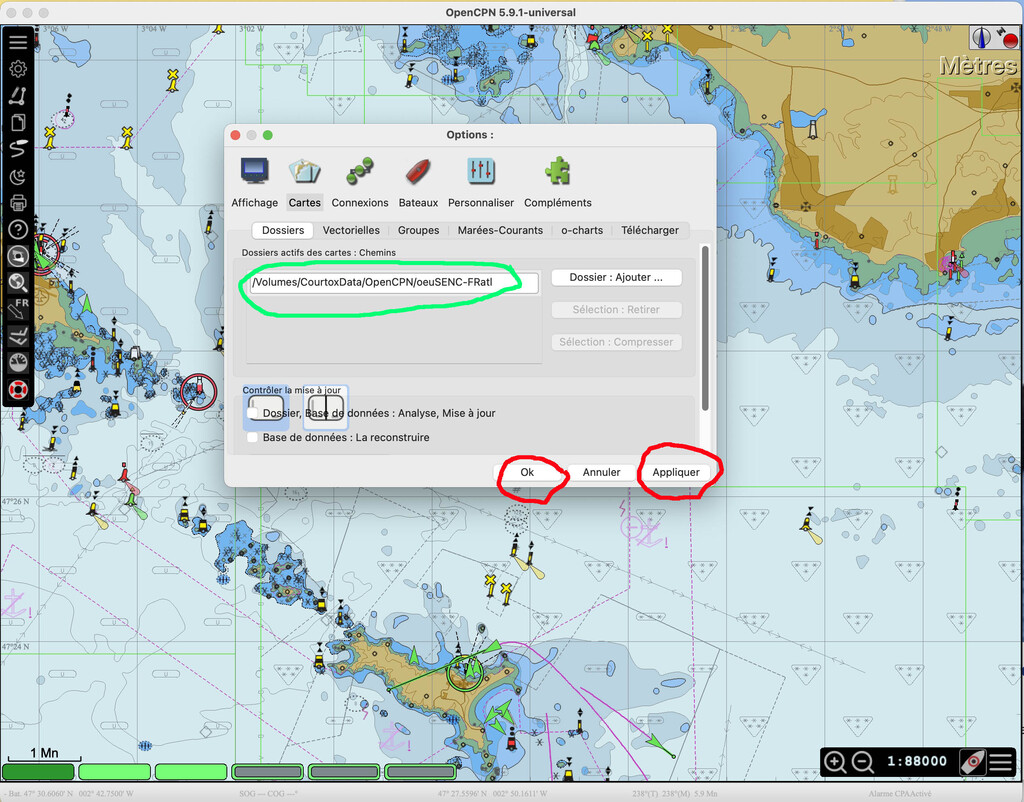Open the Compléments puzzle-piece section

(558, 182)
